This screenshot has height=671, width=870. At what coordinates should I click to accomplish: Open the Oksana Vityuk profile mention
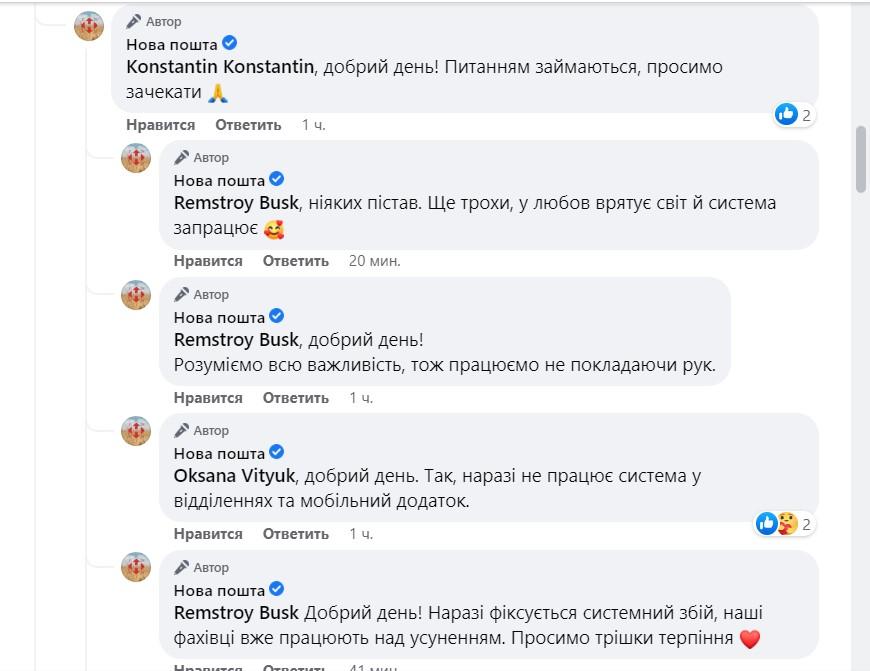[234, 475]
